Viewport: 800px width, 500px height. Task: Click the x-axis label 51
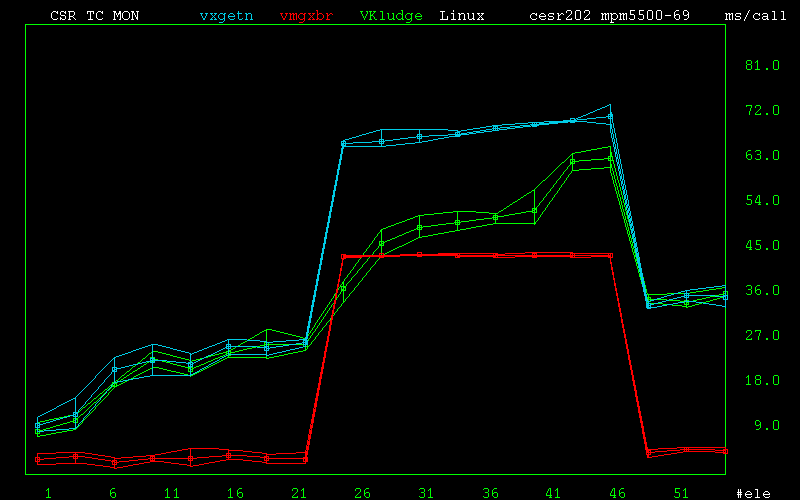[681, 493]
